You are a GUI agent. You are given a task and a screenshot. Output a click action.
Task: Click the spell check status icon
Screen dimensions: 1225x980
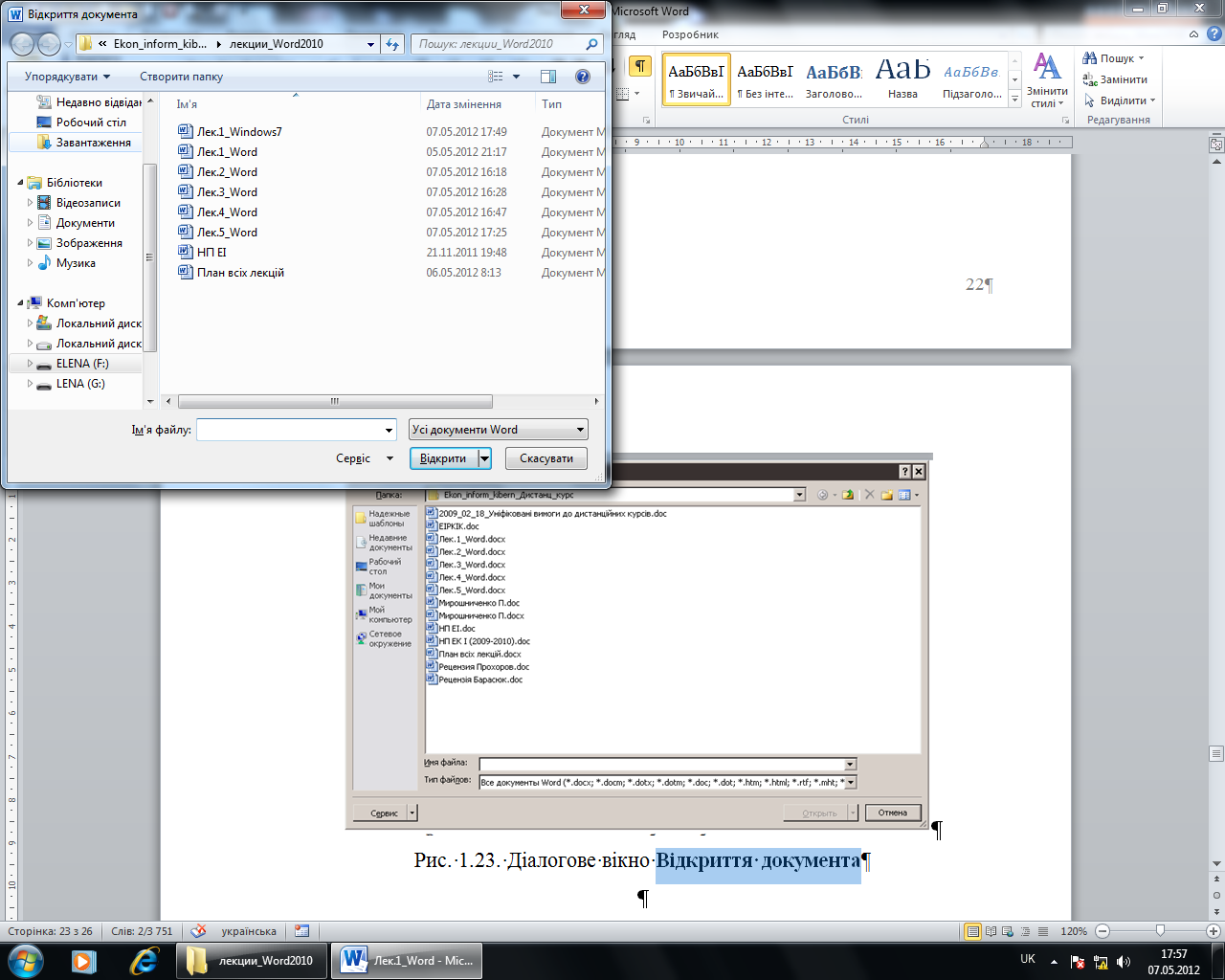[x=198, y=931]
